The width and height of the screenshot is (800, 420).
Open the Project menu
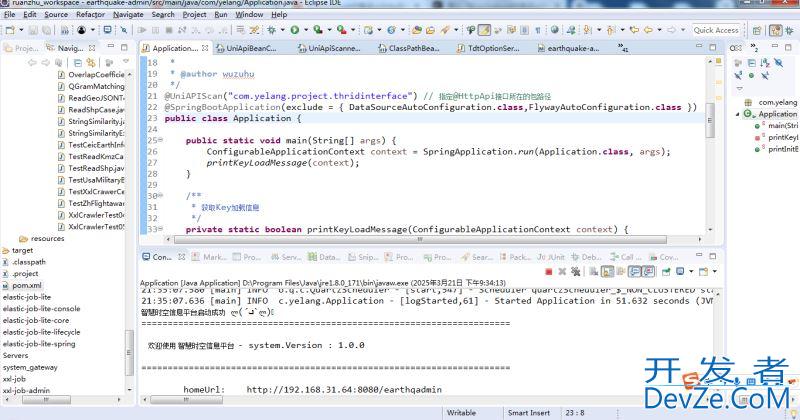click(x=194, y=14)
